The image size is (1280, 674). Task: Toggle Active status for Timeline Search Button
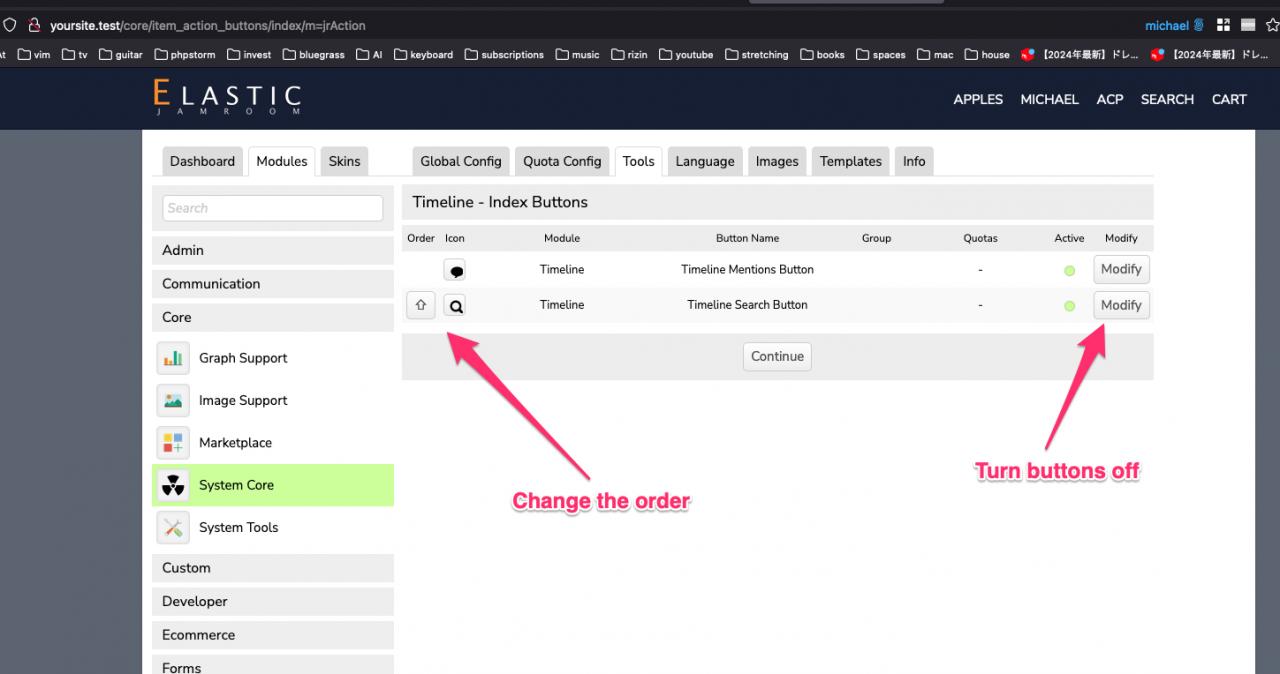1069,306
